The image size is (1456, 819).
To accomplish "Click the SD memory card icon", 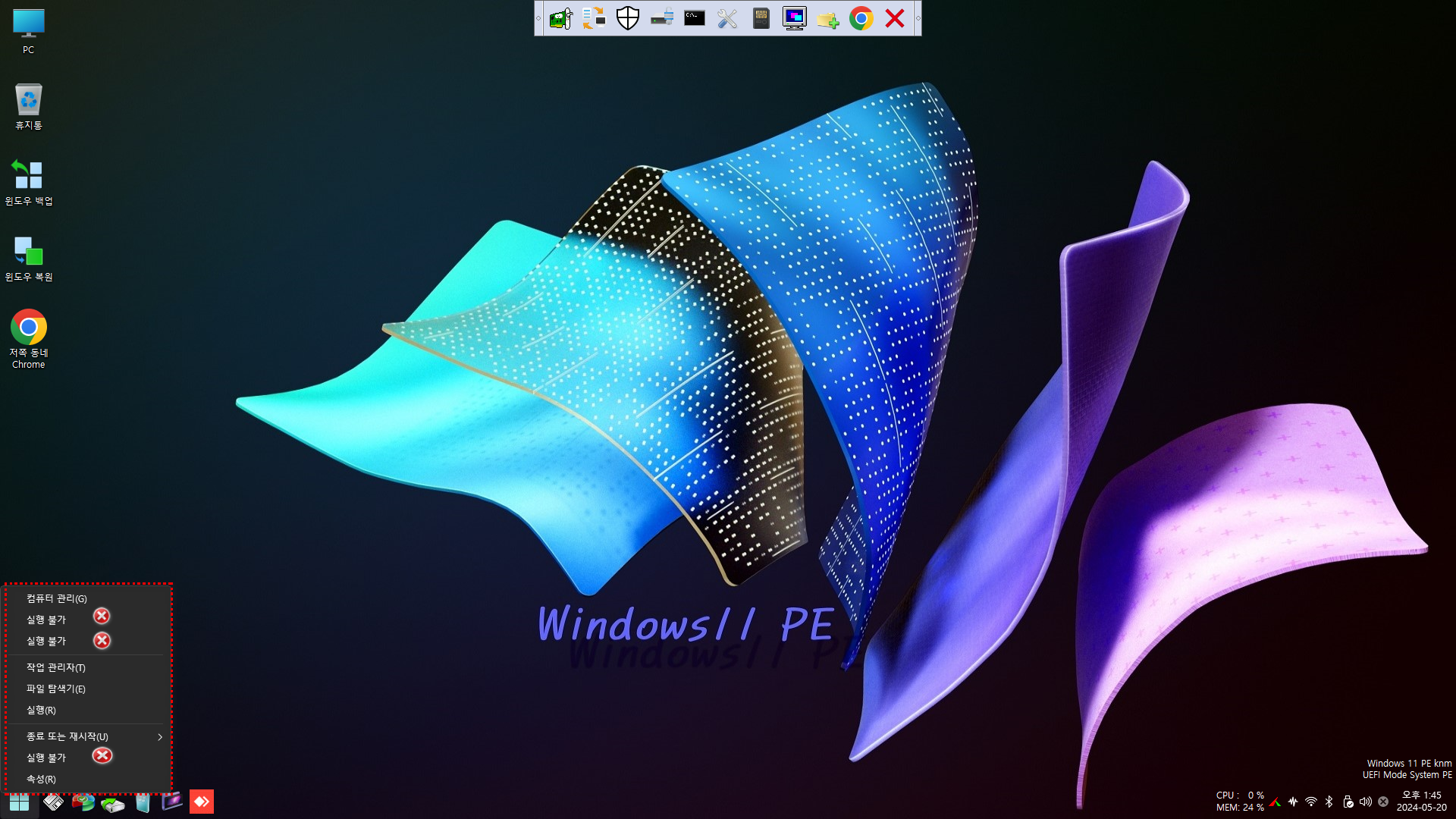I will click(761, 18).
